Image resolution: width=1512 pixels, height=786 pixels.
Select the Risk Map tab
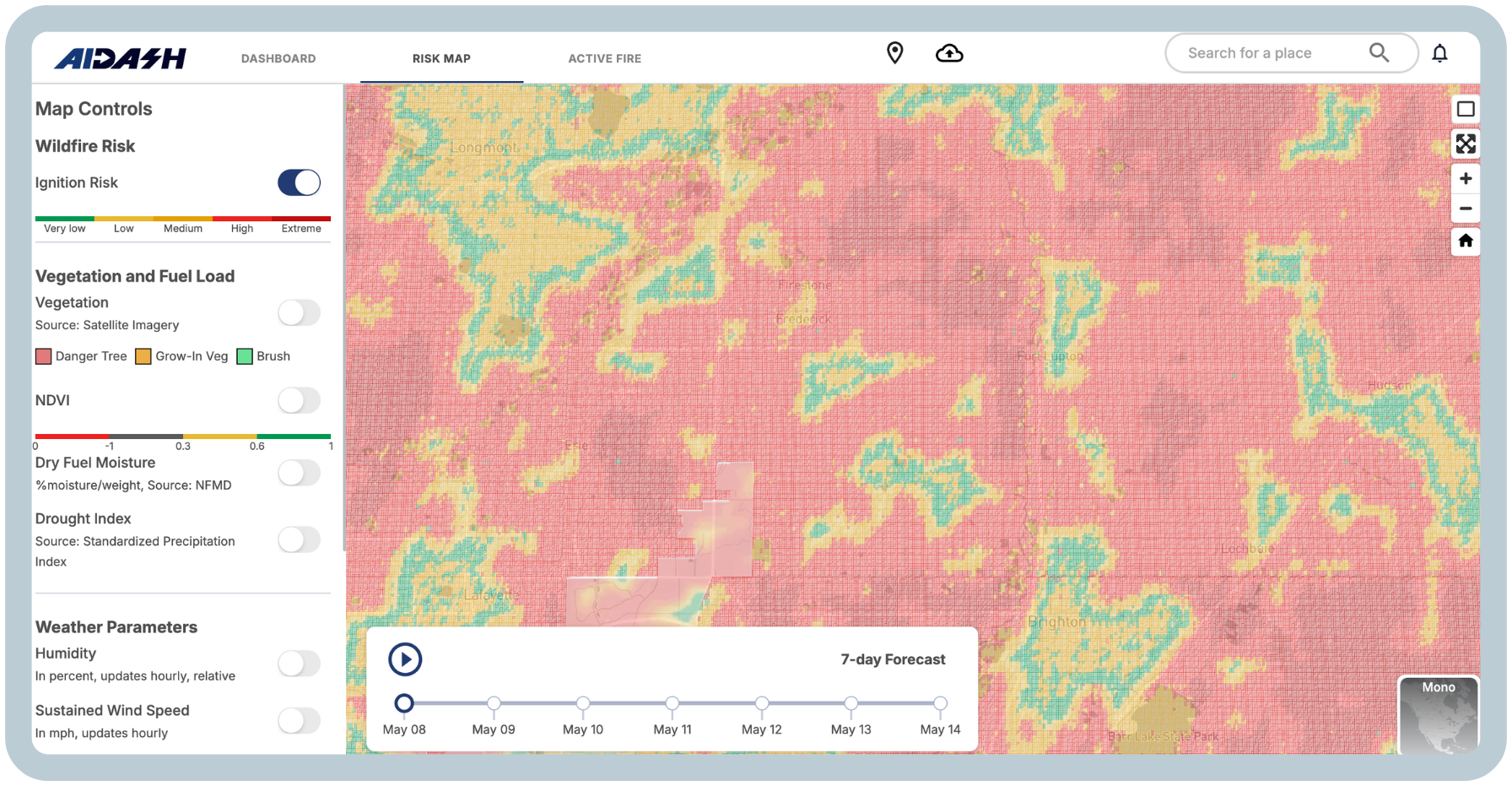(441, 58)
